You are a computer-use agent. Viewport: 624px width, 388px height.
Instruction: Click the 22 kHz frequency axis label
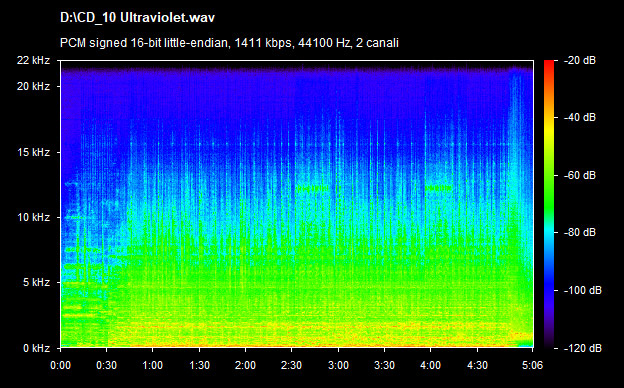[x=33, y=60]
